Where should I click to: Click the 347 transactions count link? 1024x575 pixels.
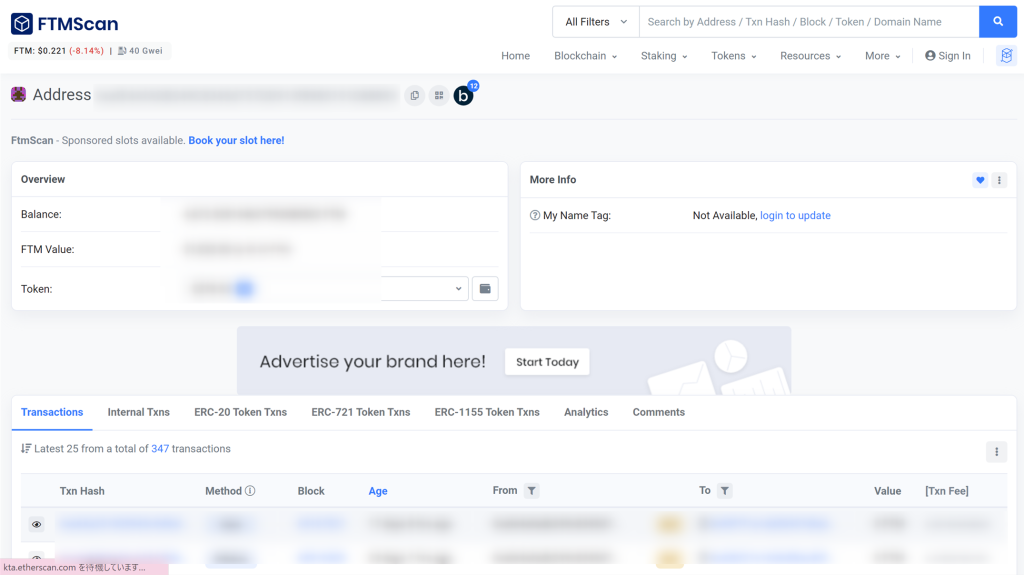pyautogui.click(x=160, y=449)
